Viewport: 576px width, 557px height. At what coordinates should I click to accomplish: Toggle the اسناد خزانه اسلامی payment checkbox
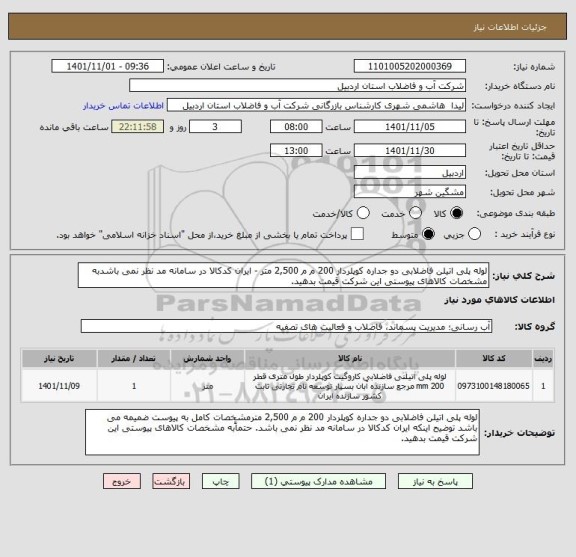point(357,234)
